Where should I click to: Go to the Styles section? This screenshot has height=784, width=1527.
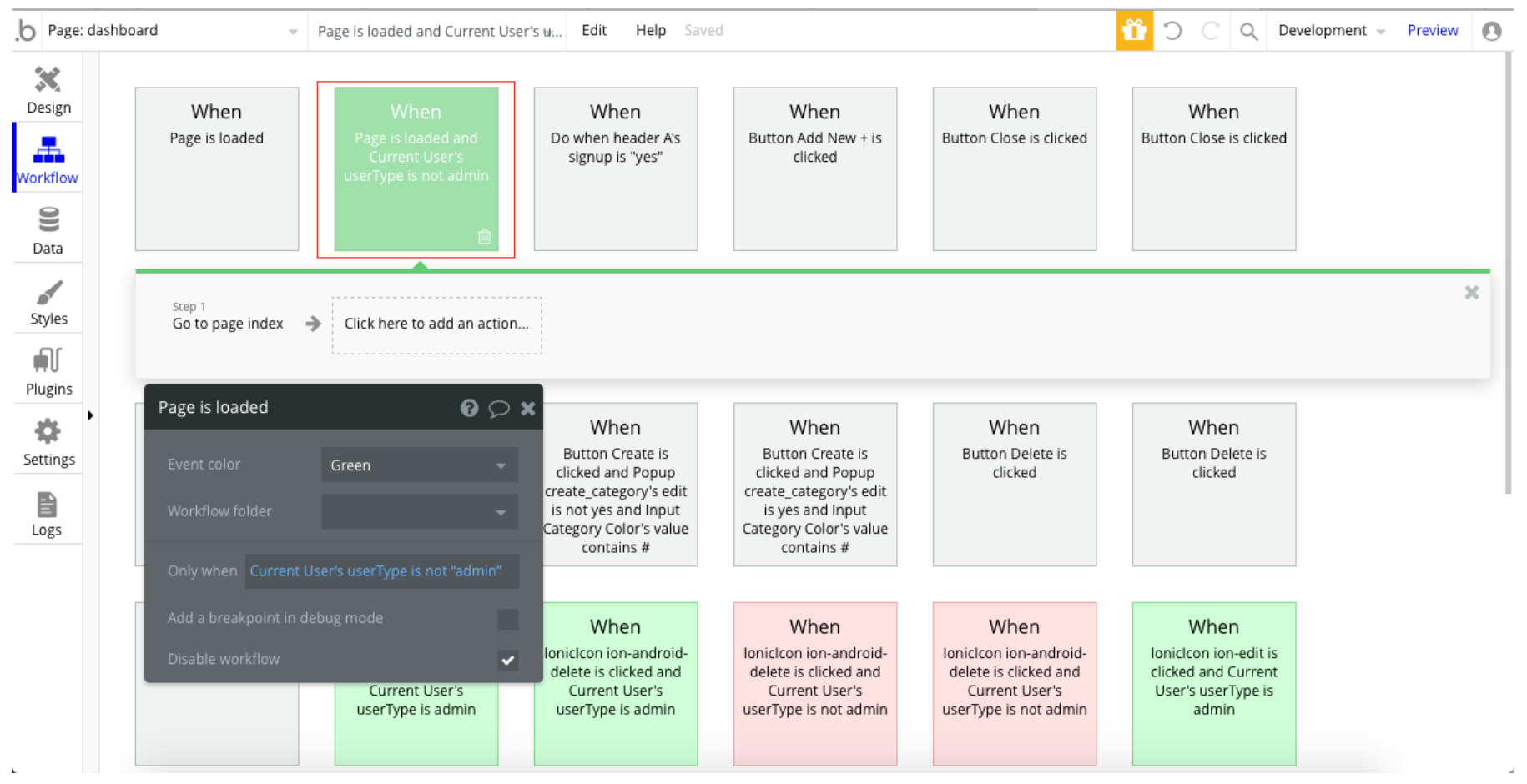[48, 301]
